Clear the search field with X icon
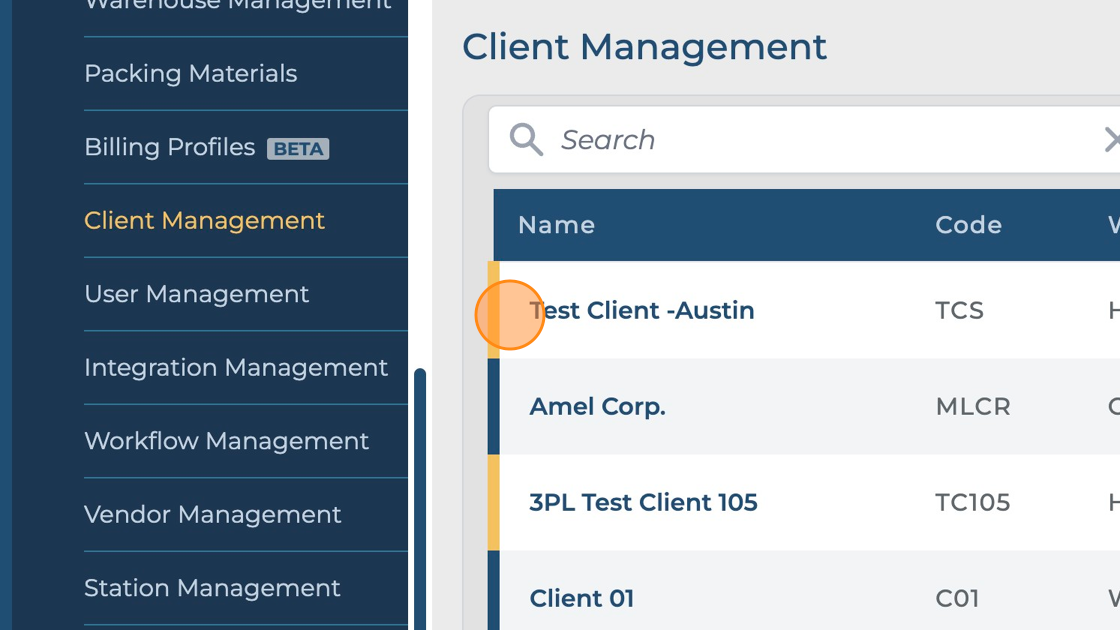The width and height of the screenshot is (1120, 630). click(x=1111, y=140)
